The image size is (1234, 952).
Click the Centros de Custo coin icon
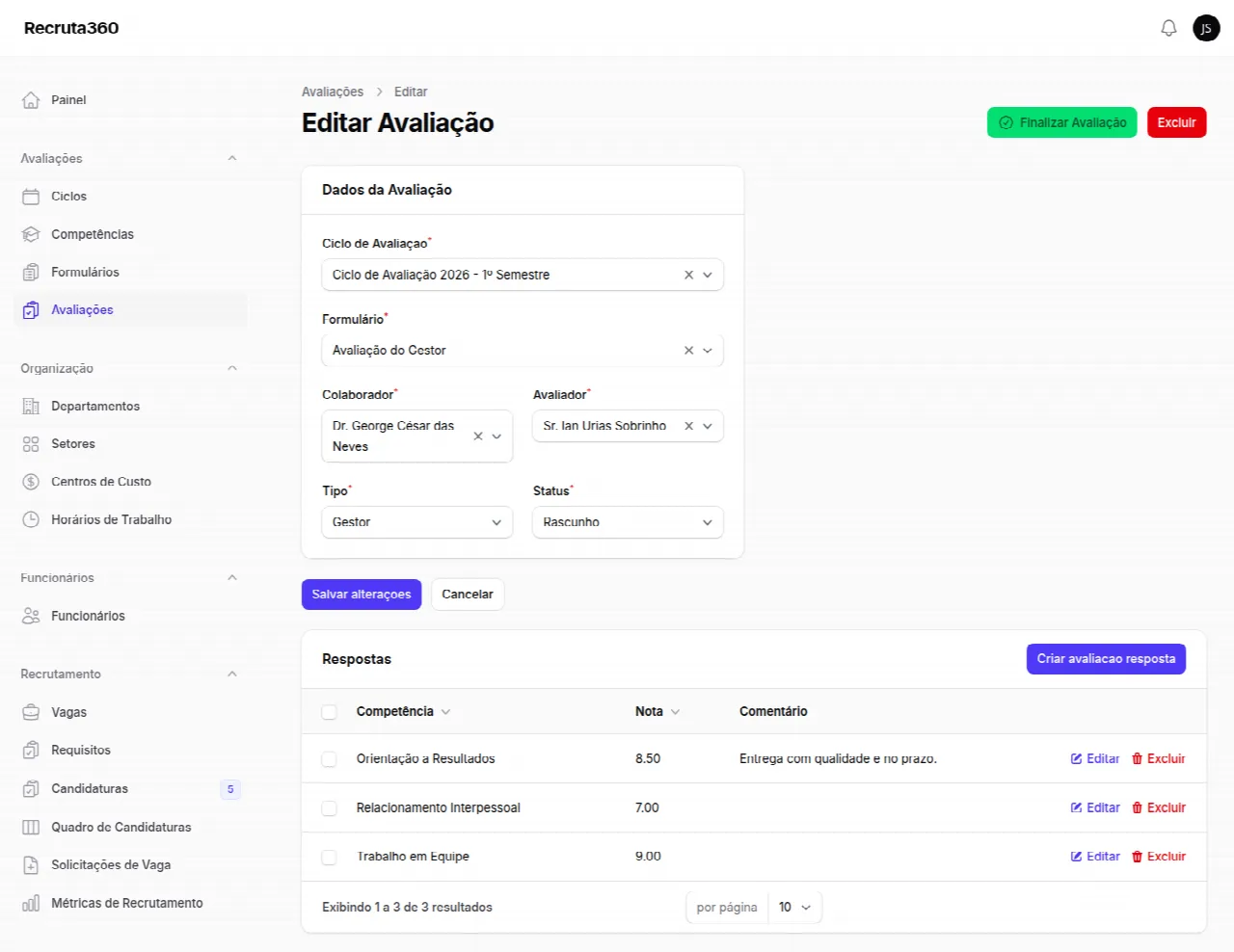click(31, 482)
